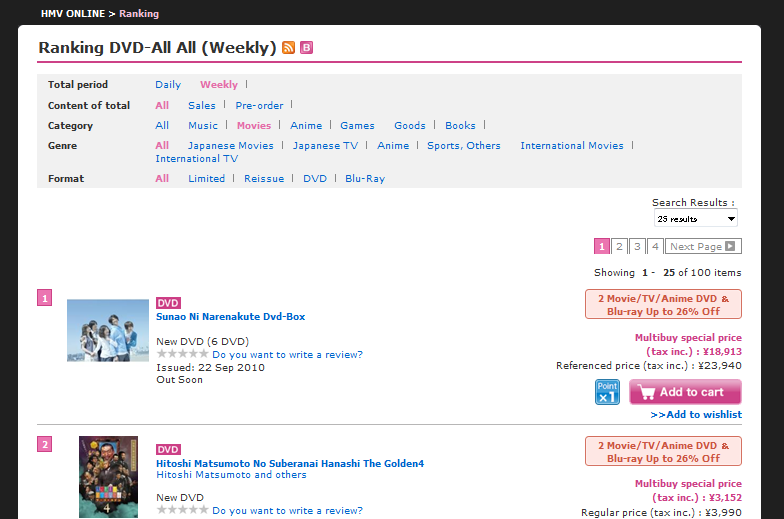
Task: Select the Music category filter
Action: coord(203,126)
